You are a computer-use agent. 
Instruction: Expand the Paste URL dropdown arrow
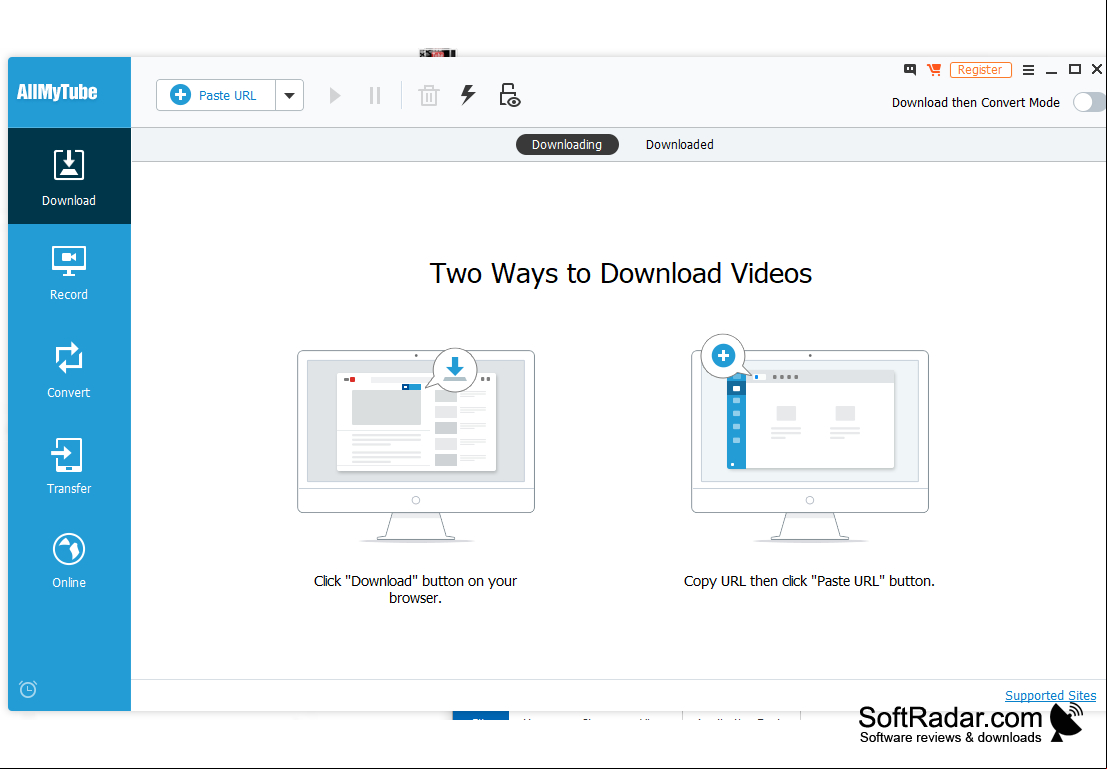pos(289,95)
